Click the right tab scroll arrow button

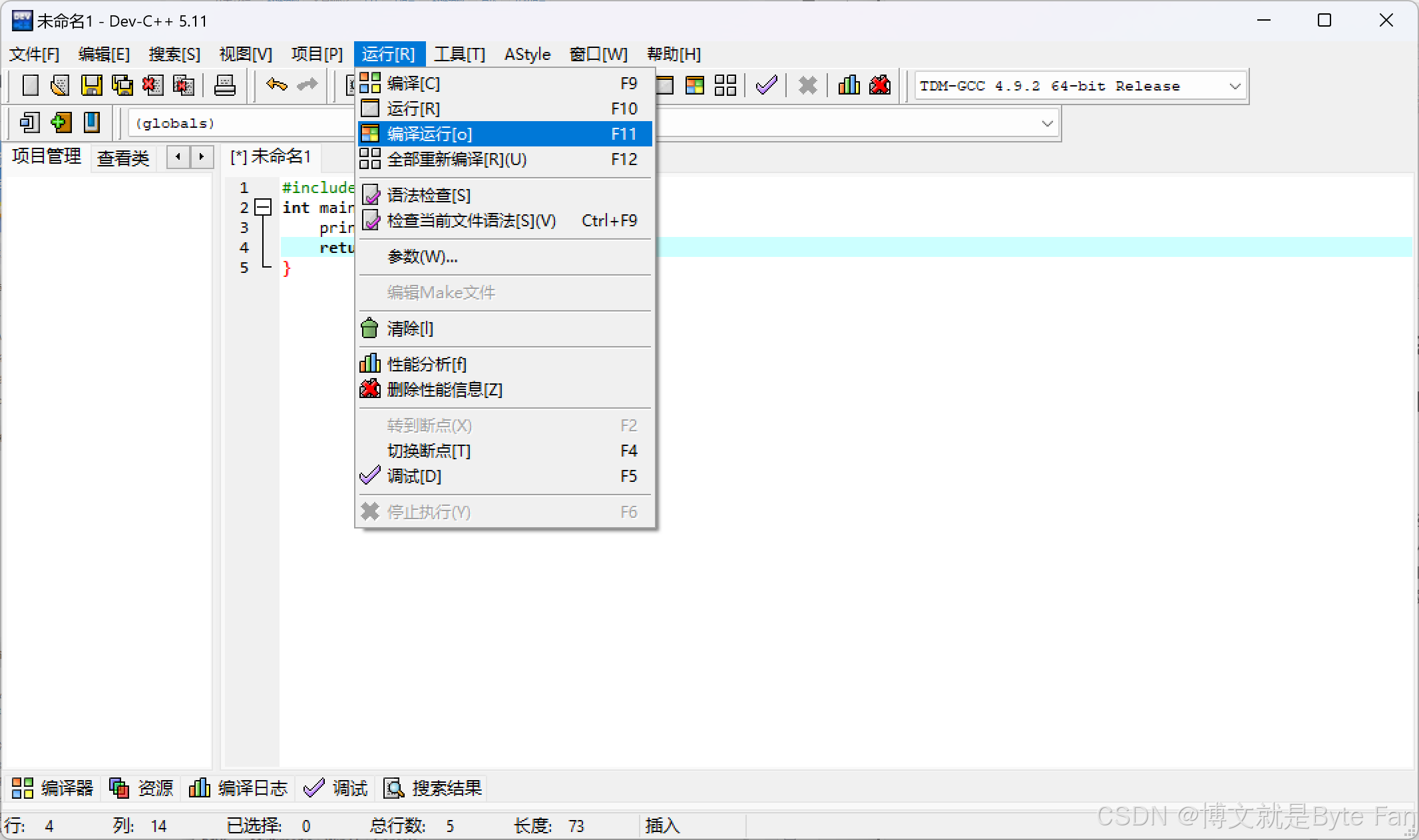pyautogui.click(x=201, y=157)
